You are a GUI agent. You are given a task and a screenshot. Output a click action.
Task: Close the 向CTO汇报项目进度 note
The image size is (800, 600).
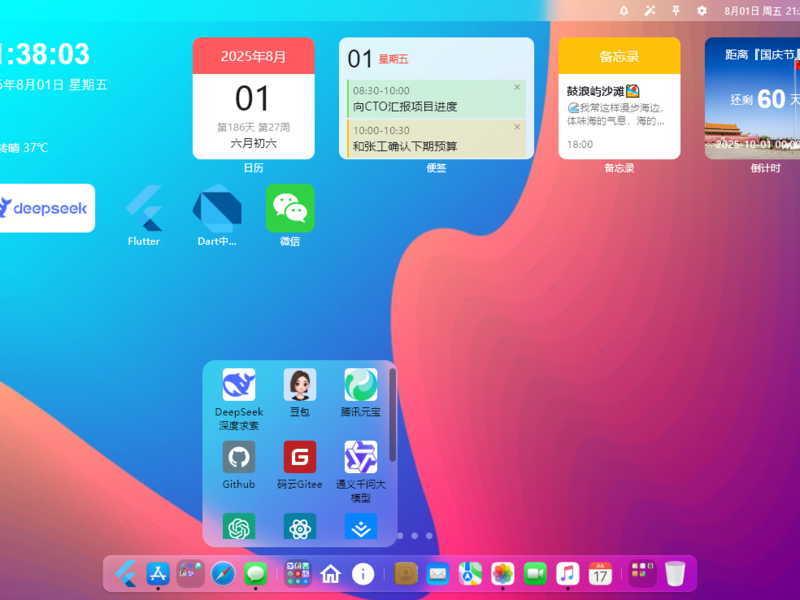coord(517,87)
